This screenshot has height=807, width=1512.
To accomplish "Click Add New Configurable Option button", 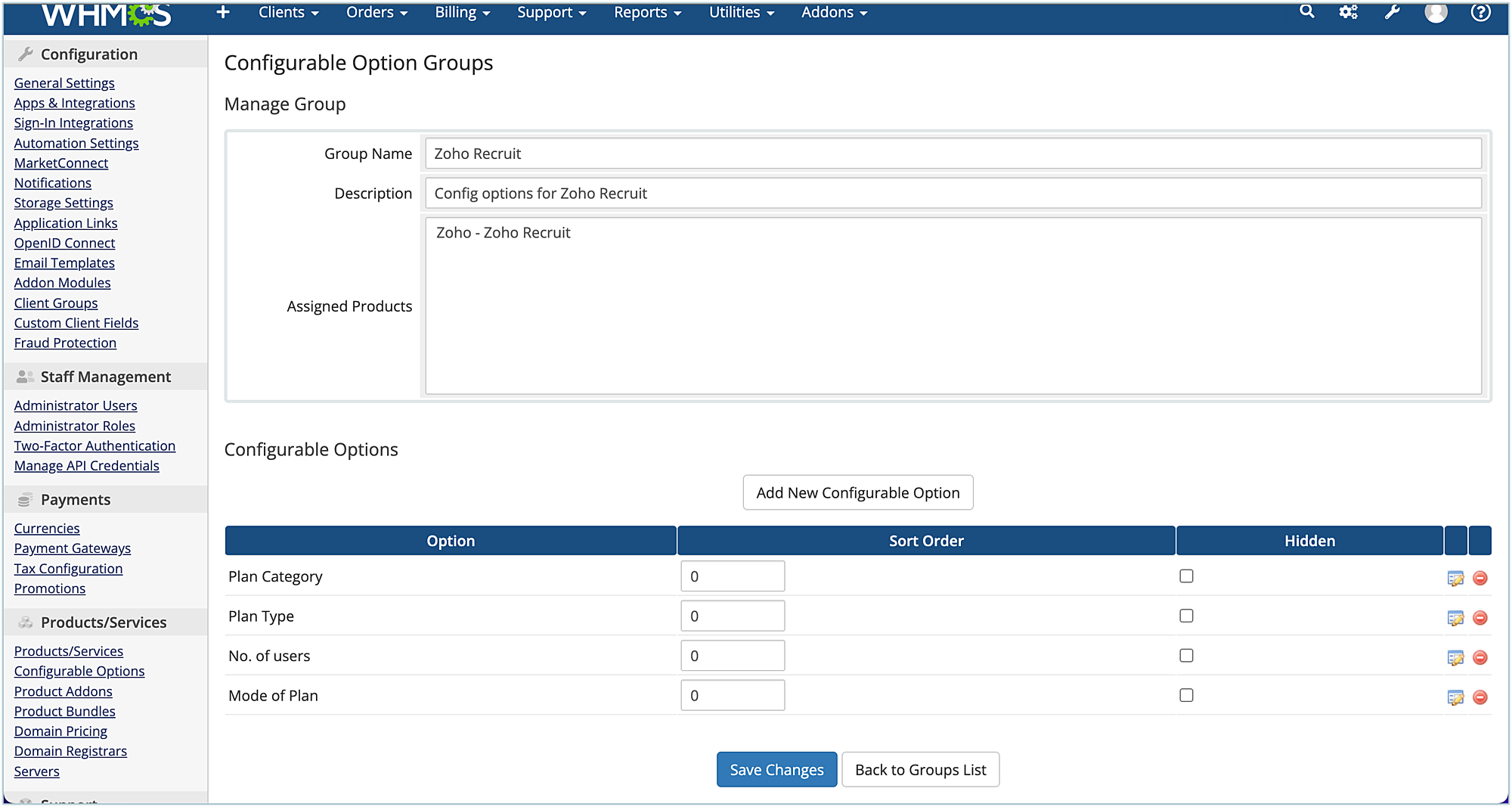I will [x=858, y=492].
